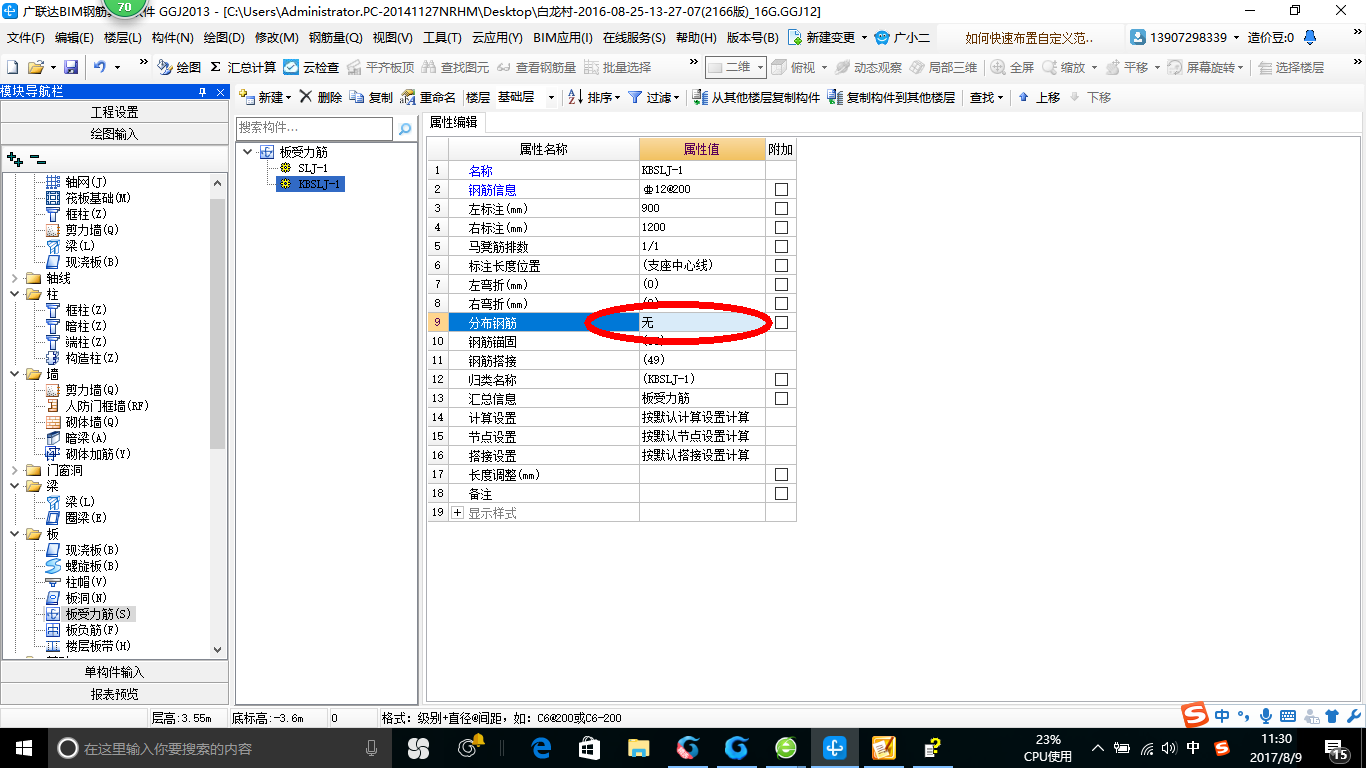
Task: Collapse the 柱 tree node
Action: [14, 294]
